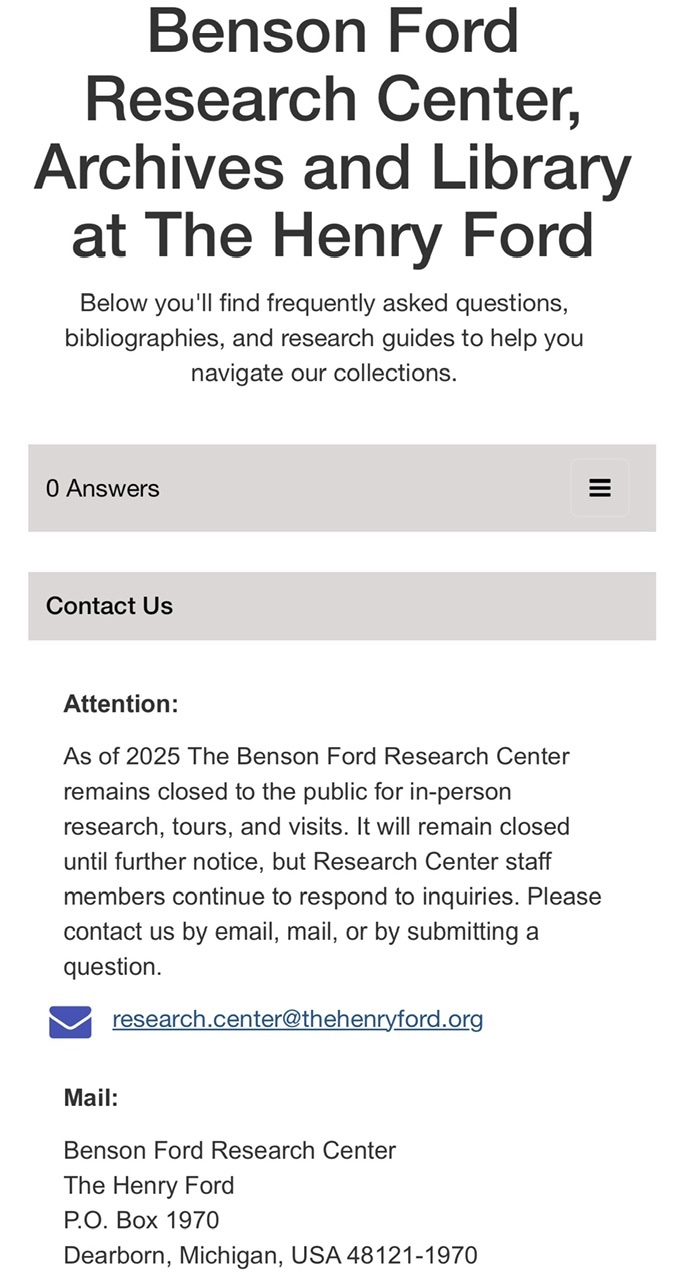The image size is (683, 1280).
Task: Click "Benson Ford Research Center" address line
Action: (230, 1150)
